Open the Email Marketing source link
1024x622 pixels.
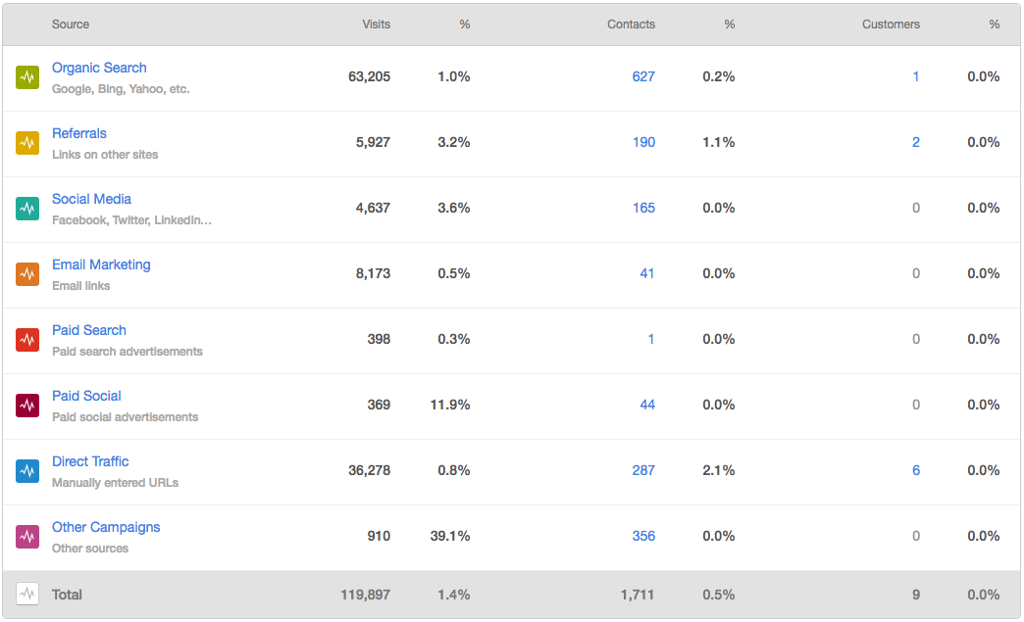point(101,265)
